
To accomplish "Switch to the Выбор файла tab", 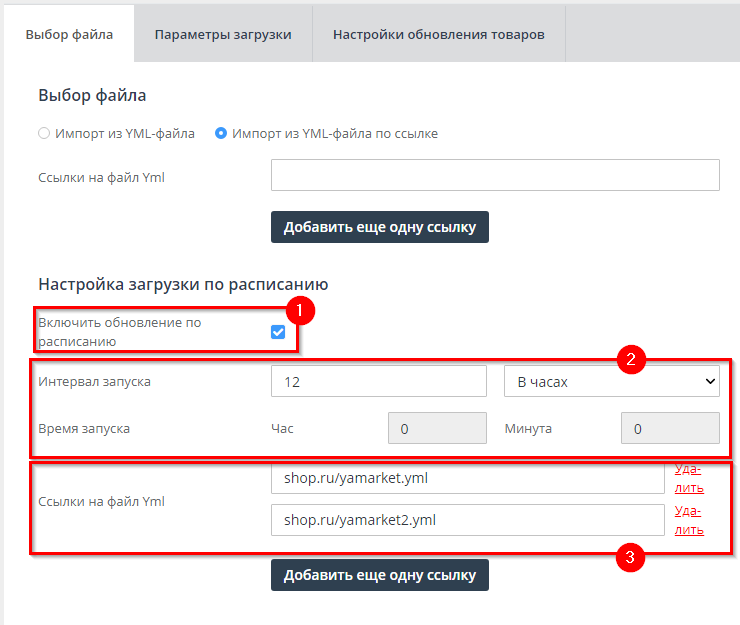I will [x=69, y=34].
